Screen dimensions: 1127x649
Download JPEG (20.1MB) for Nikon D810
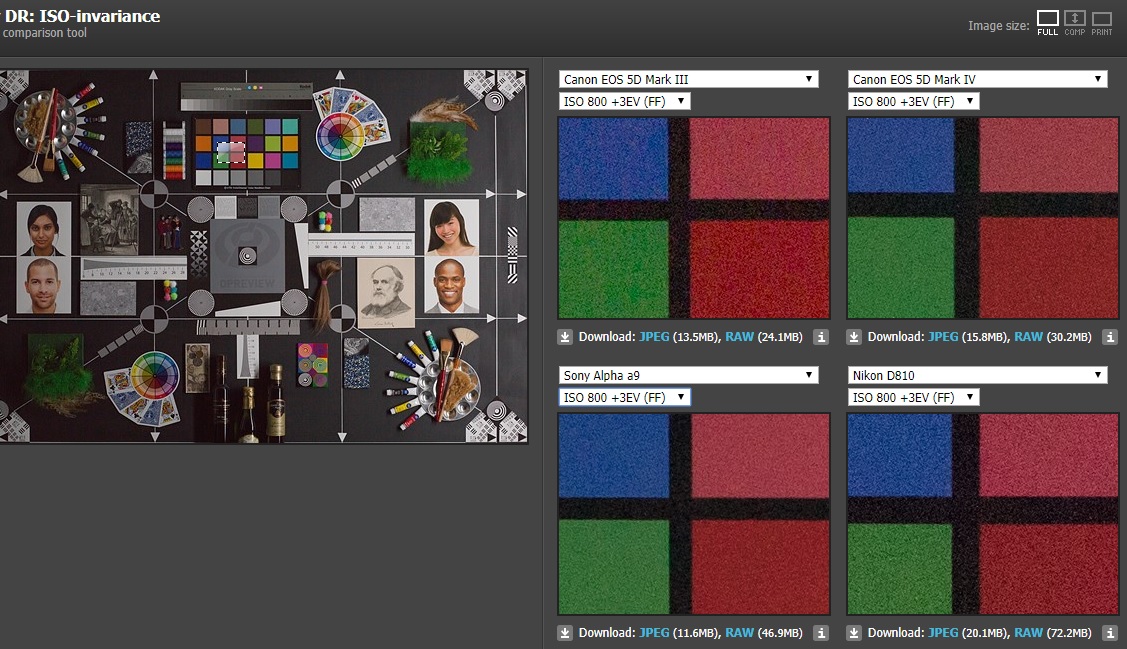point(943,633)
